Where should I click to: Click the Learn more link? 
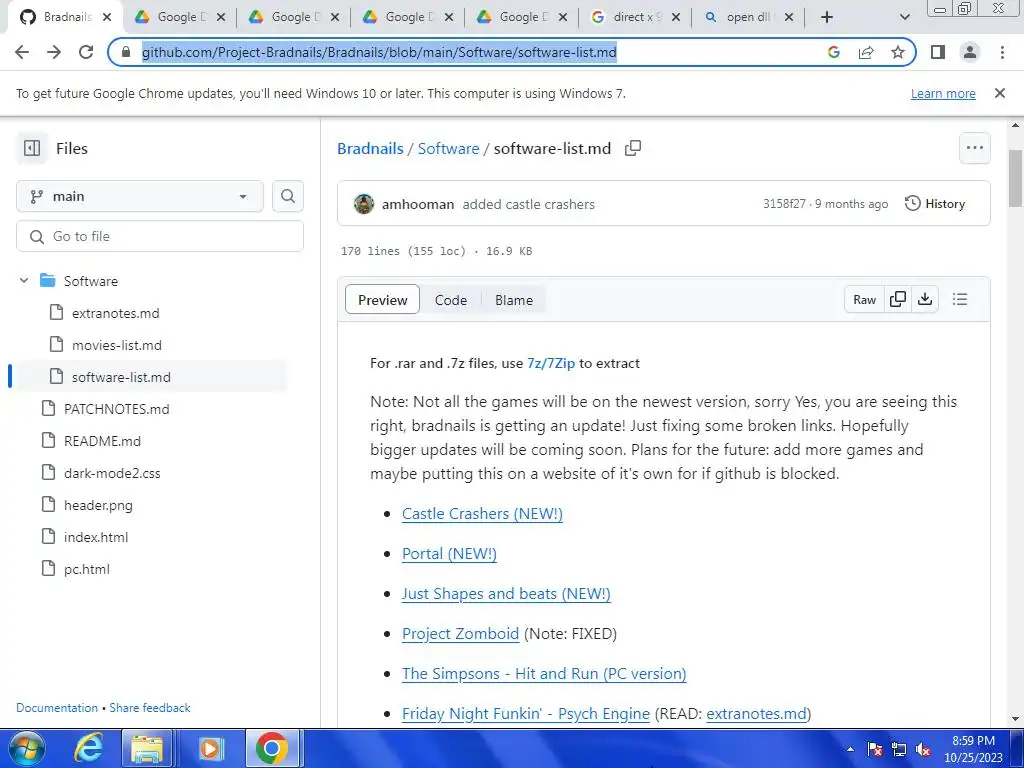pyautogui.click(x=943, y=93)
